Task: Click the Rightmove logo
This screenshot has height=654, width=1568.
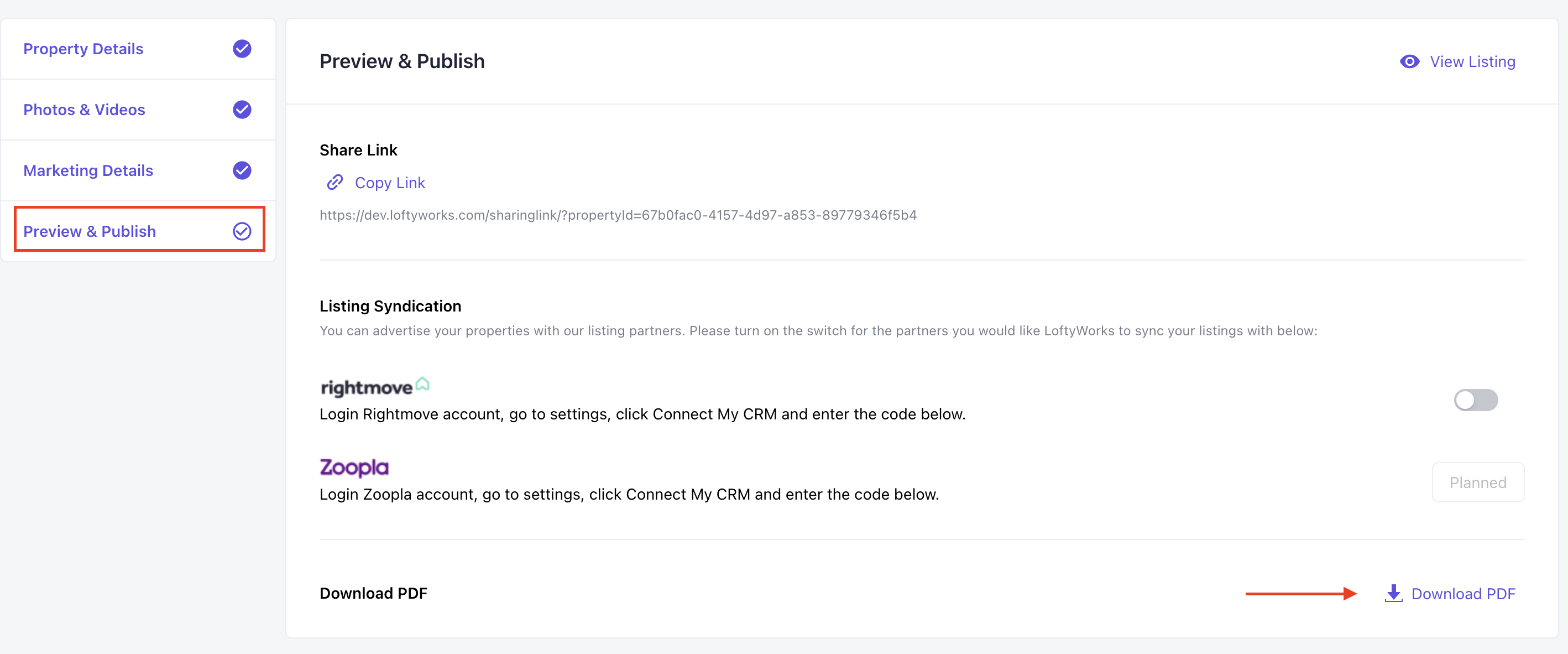Action: point(374,387)
